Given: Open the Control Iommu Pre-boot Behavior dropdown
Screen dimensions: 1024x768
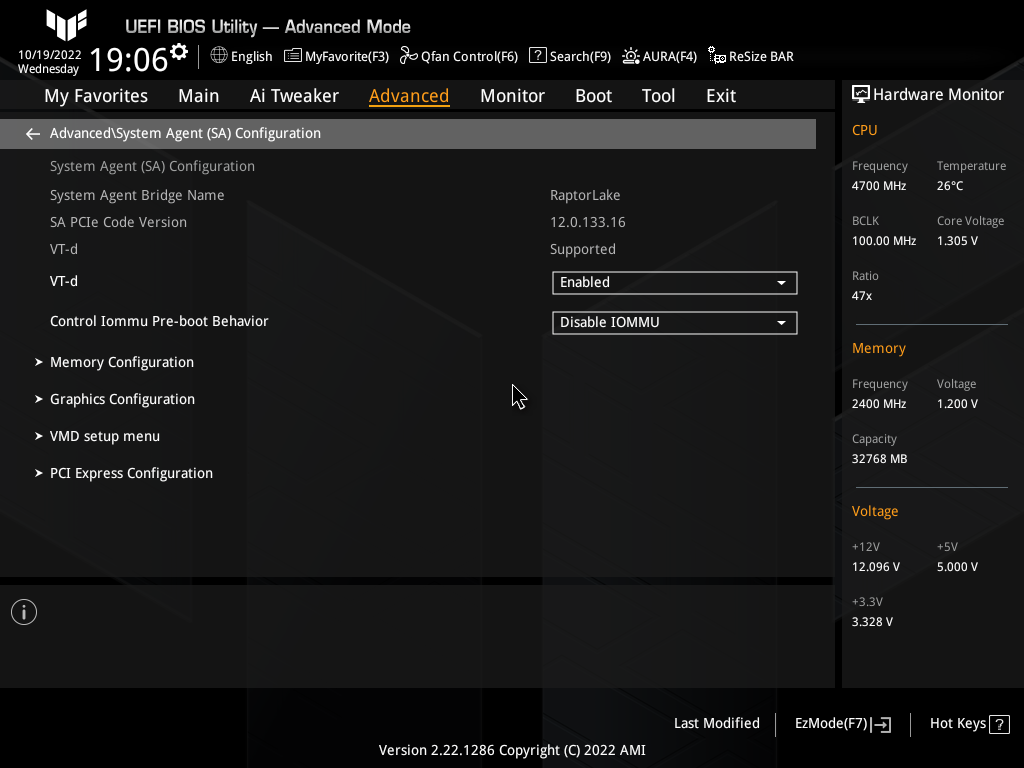Looking at the screenshot, I should (x=674, y=322).
